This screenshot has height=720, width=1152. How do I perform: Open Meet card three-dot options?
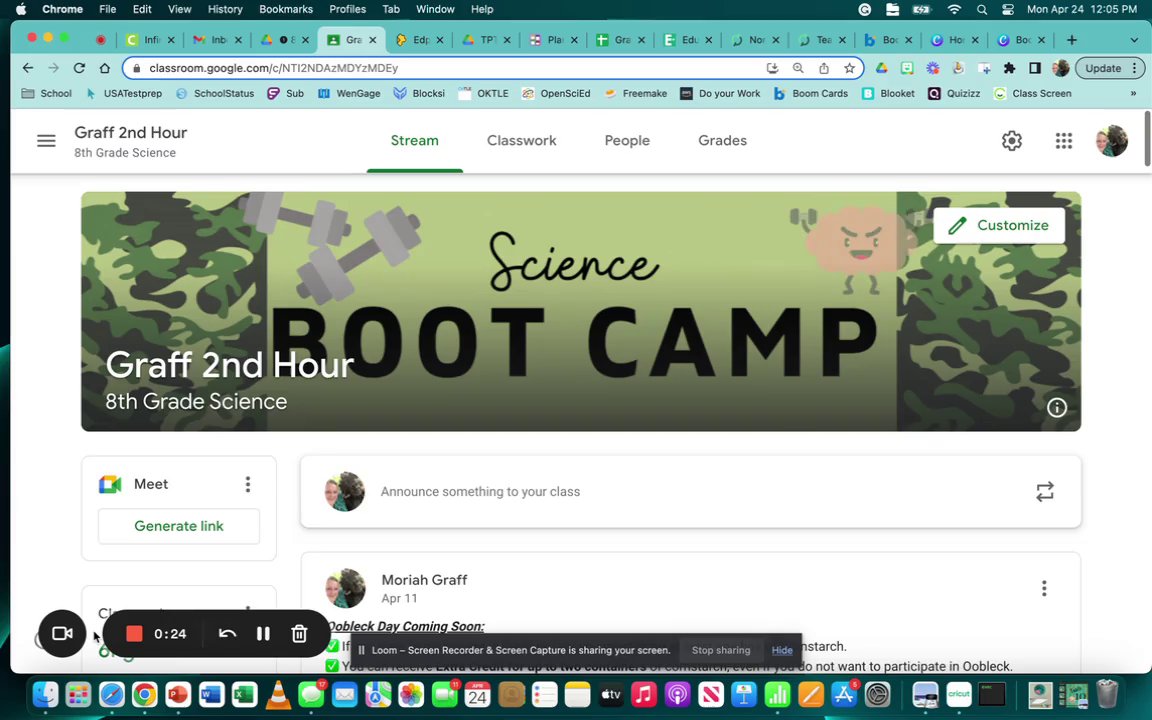pos(248,484)
